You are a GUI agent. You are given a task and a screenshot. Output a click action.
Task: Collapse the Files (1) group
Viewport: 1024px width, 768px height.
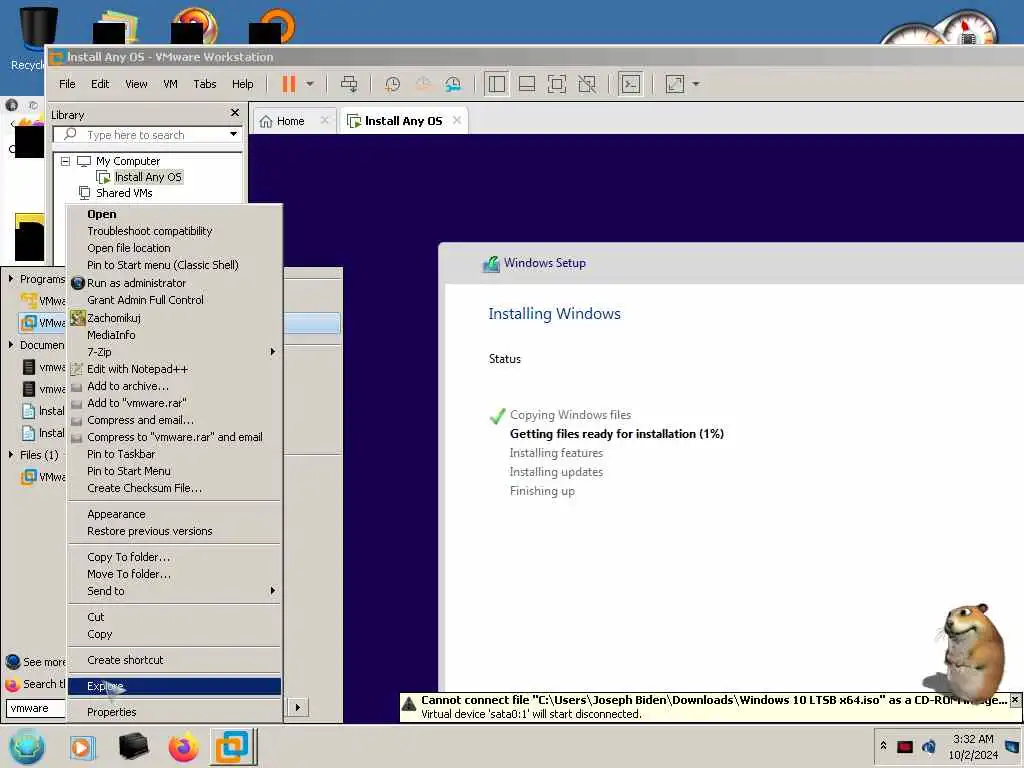click(11, 455)
